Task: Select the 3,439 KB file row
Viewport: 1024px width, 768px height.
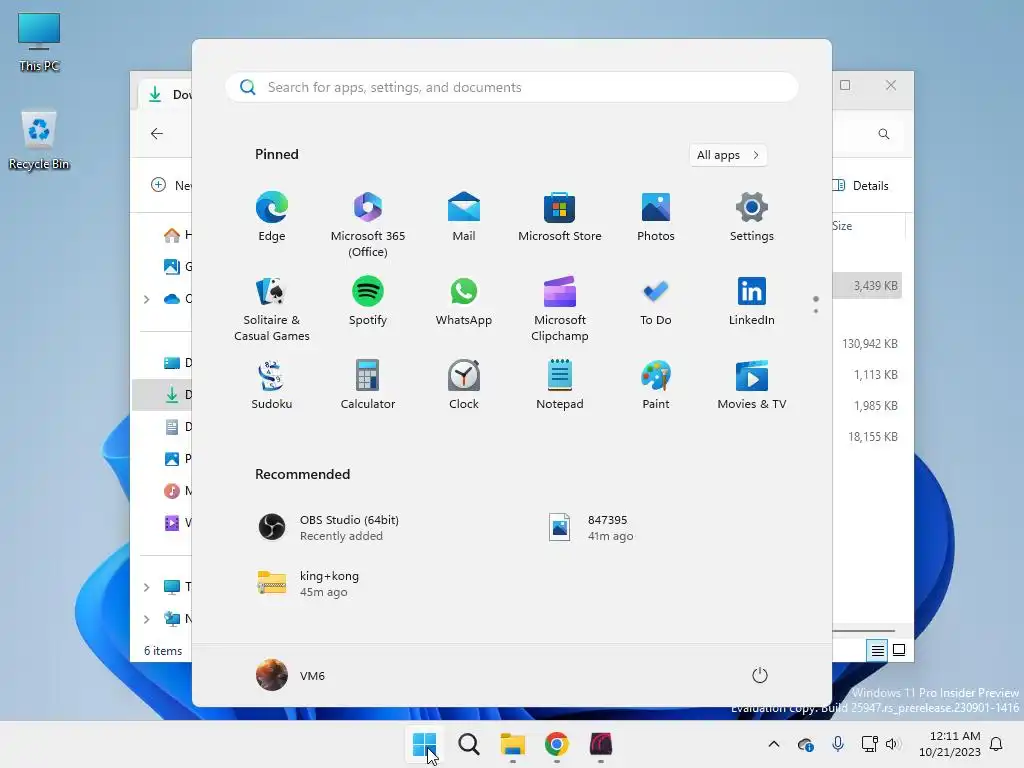Action: click(867, 286)
